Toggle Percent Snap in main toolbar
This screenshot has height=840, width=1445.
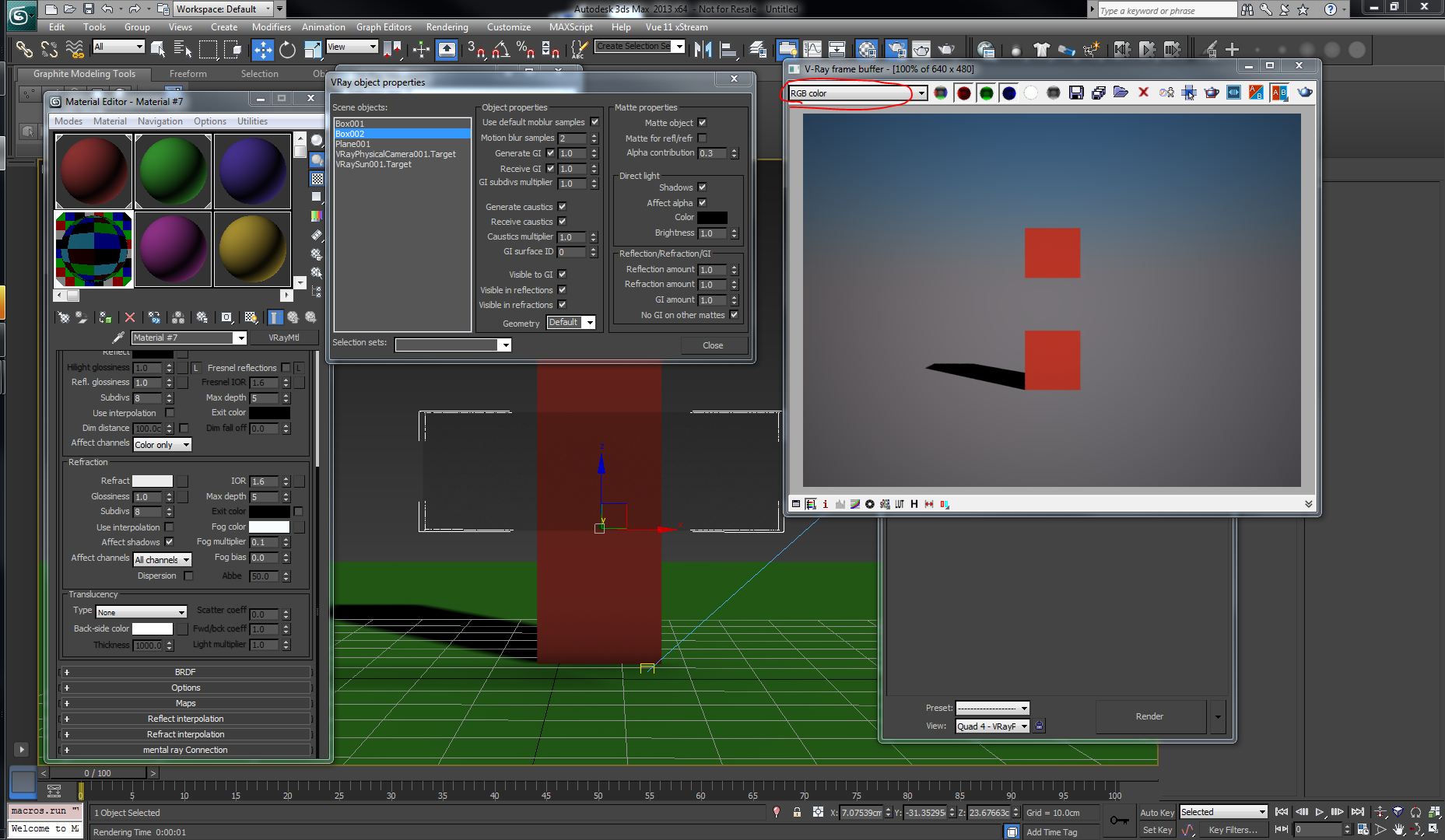(525, 50)
